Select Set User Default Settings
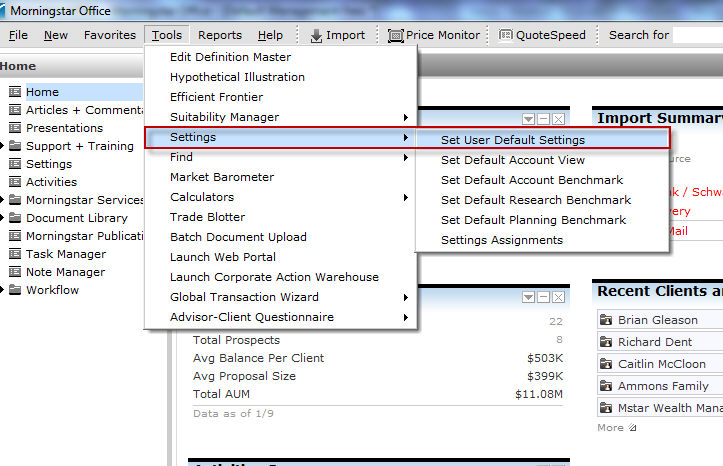This screenshot has width=723, height=466. pyautogui.click(x=513, y=140)
